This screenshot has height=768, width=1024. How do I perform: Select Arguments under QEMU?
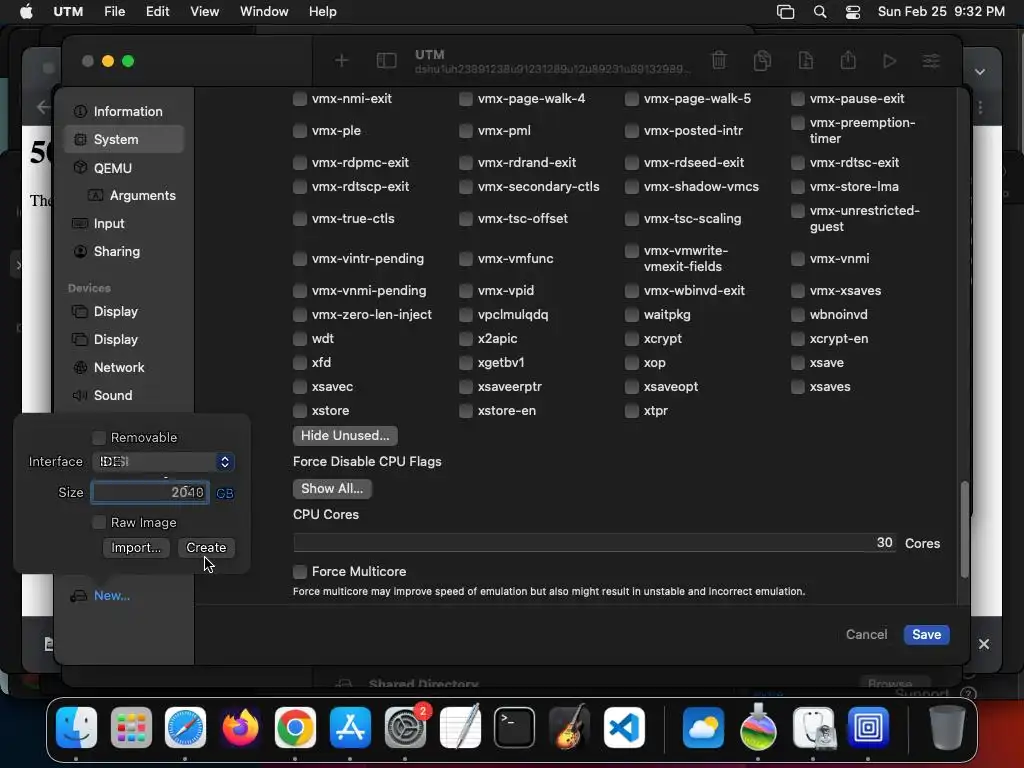[133, 196]
